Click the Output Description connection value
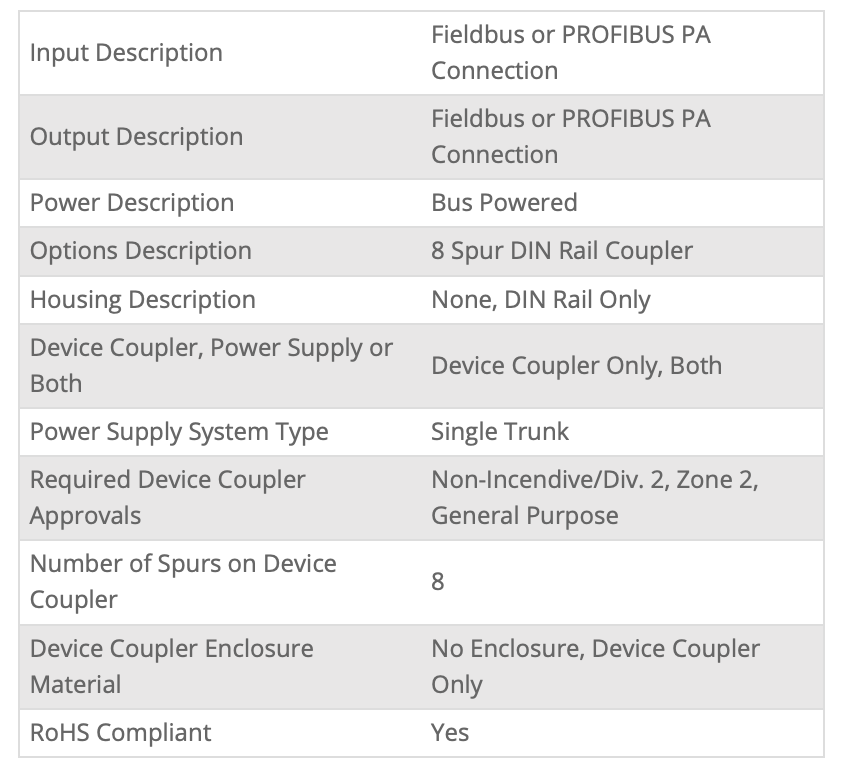Screen dimensions: 846x778 (x=570, y=137)
